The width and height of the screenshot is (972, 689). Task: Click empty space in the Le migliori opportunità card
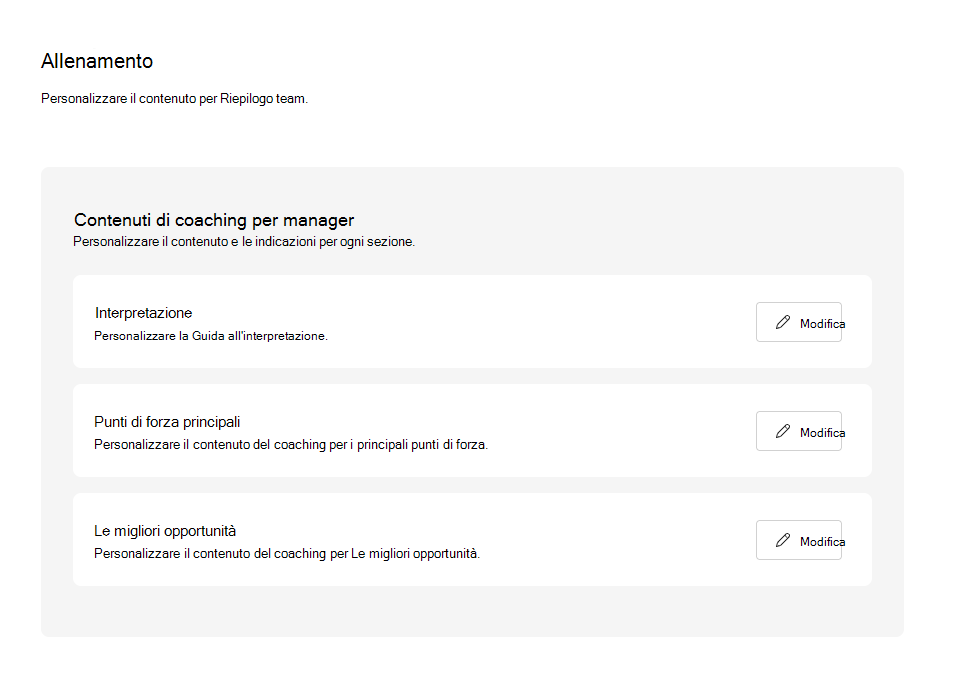[x=620, y=540]
